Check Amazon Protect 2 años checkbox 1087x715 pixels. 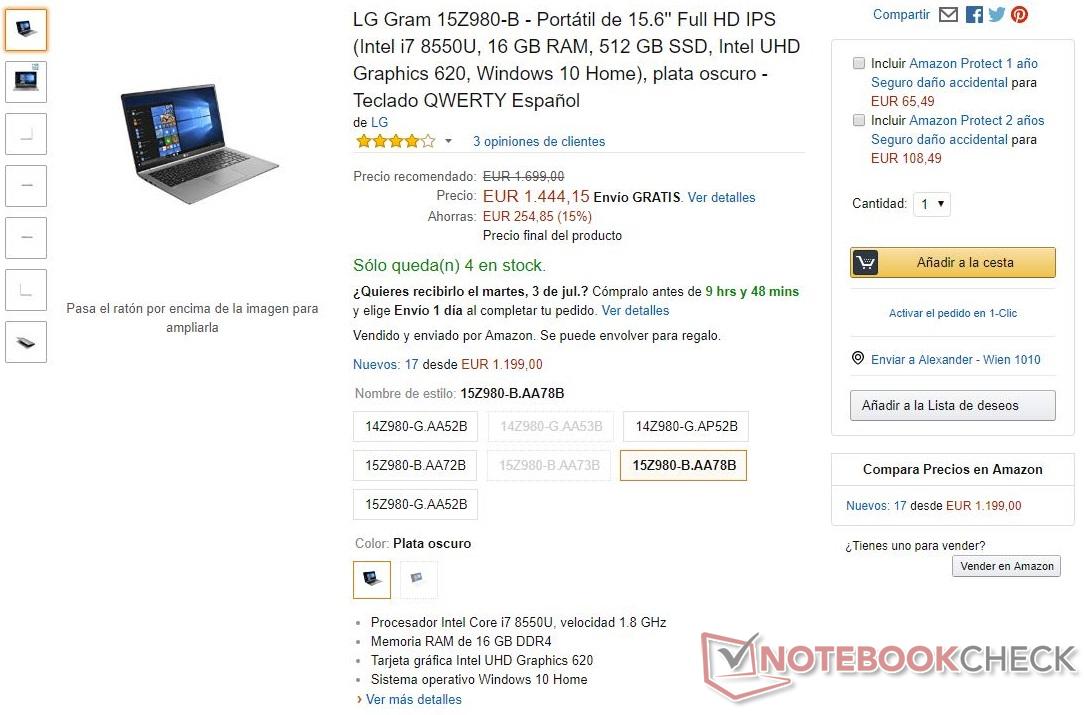(x=859, y=120)
